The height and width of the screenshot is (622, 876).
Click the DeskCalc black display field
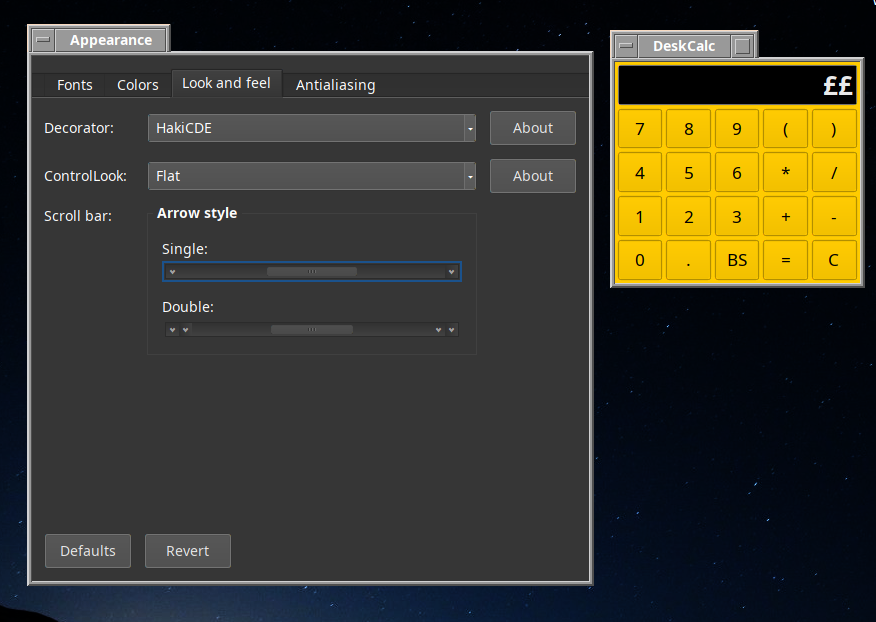coord(737,86)
